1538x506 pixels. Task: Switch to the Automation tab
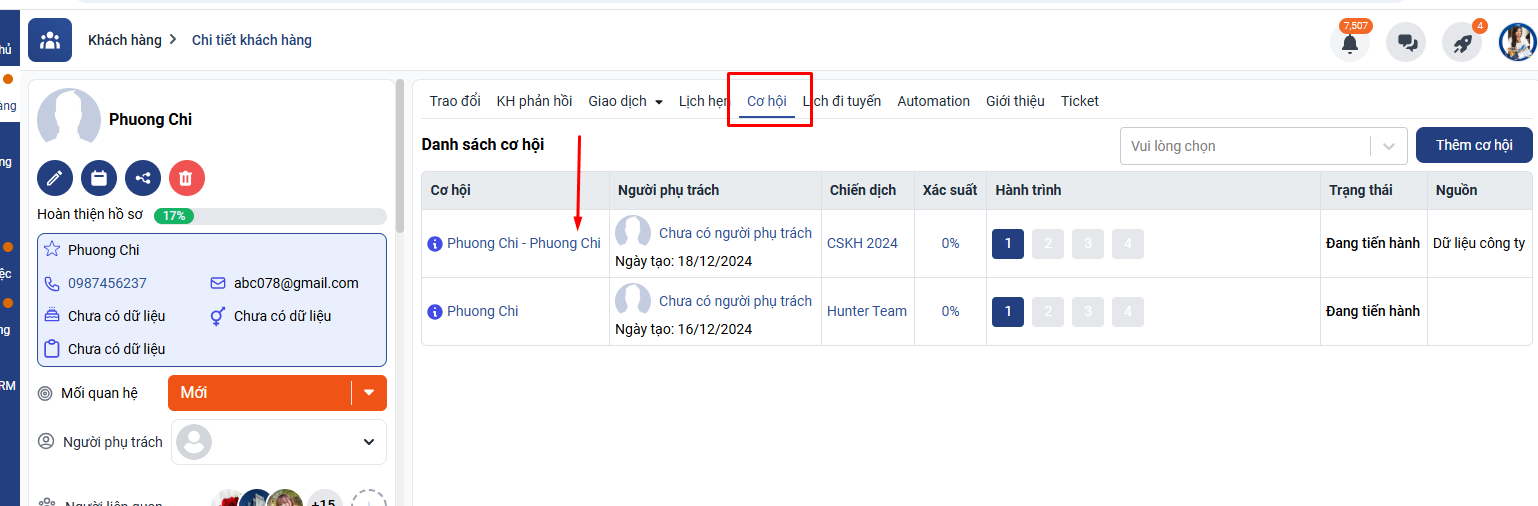tap(933, 101)
